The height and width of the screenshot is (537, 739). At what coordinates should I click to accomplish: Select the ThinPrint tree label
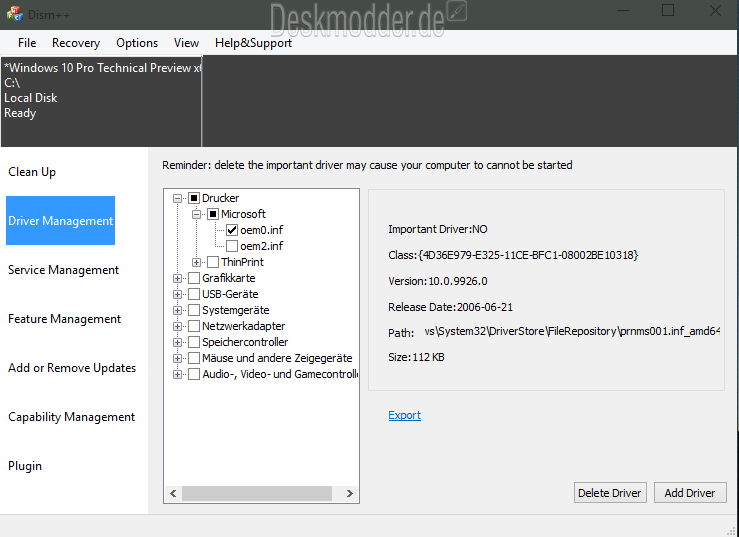coord(242,262)
